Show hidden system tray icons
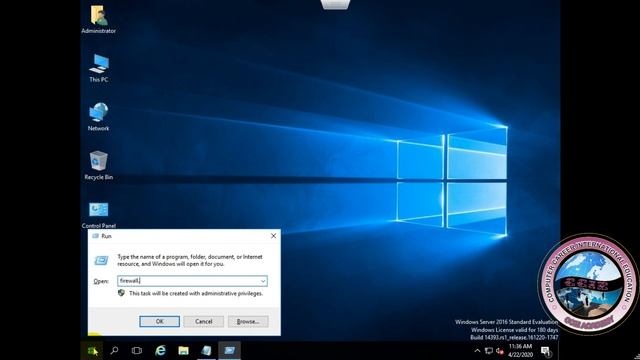 [477, 351]
